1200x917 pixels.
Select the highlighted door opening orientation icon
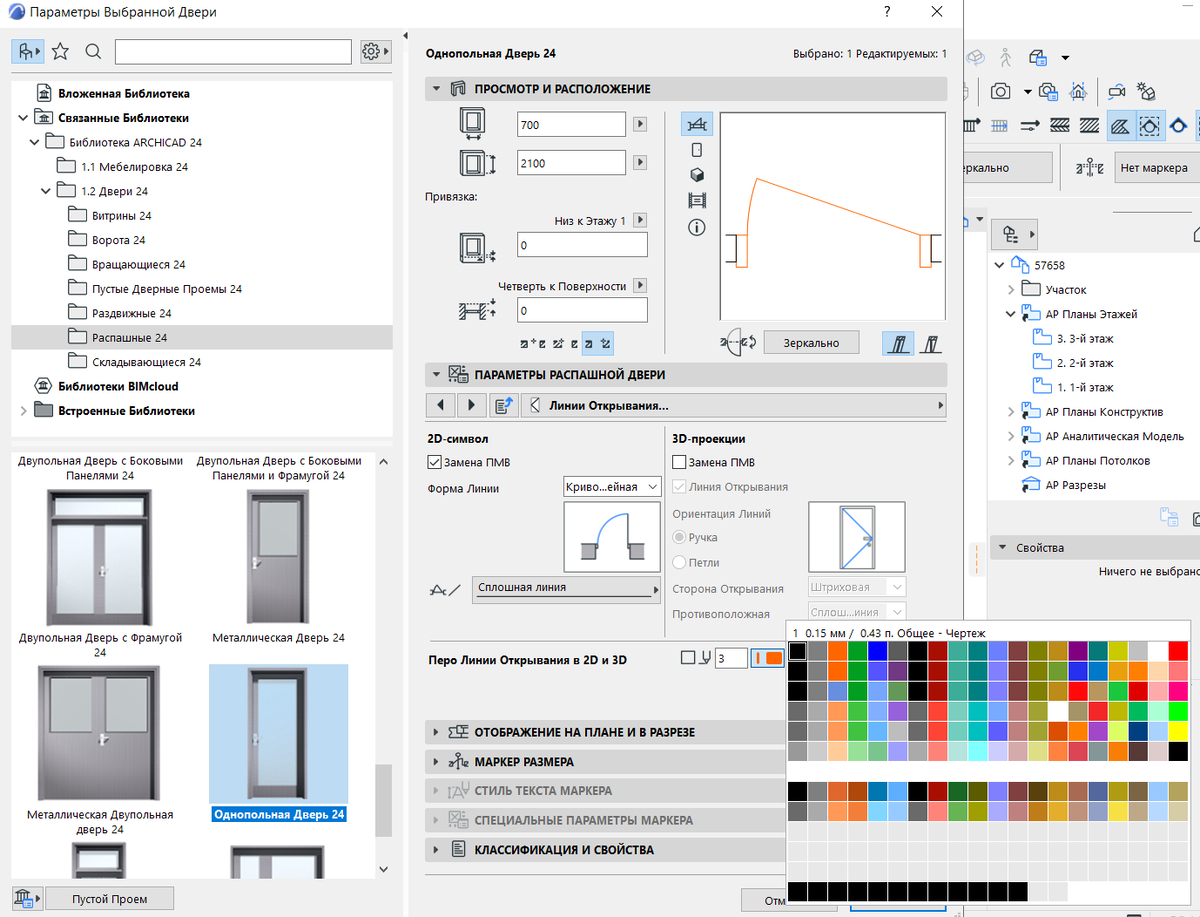[899, 343]
